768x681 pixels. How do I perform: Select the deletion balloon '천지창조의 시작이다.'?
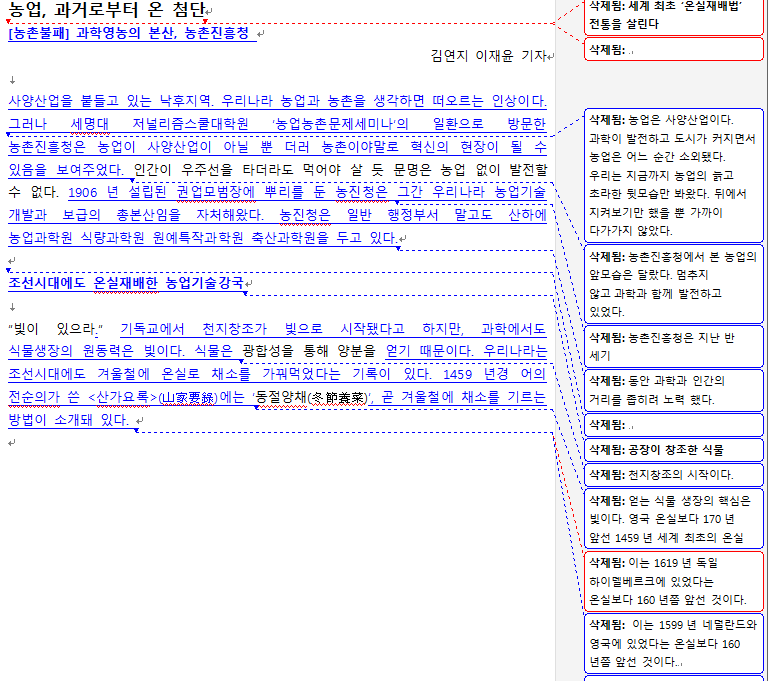click(x=673, y=475)
